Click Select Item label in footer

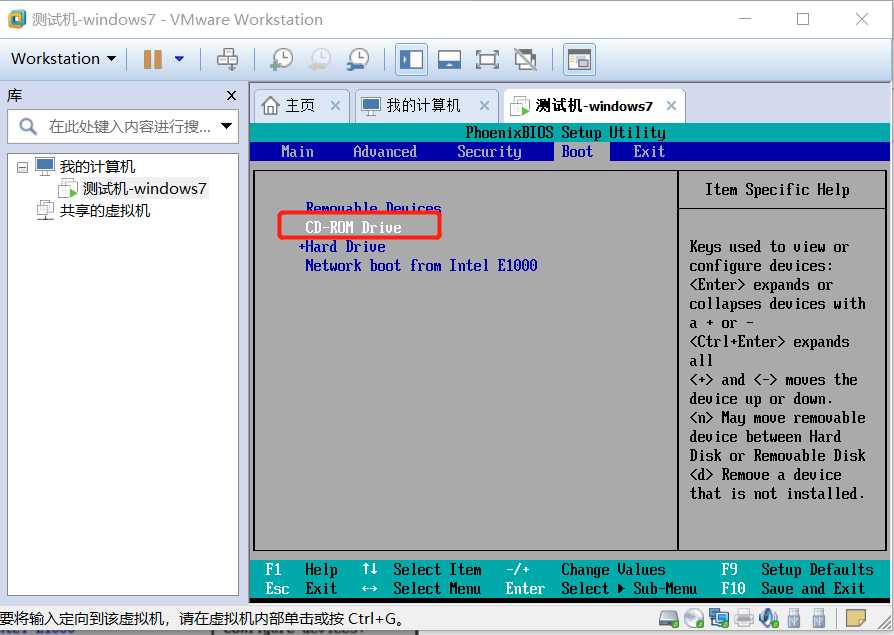437,569
